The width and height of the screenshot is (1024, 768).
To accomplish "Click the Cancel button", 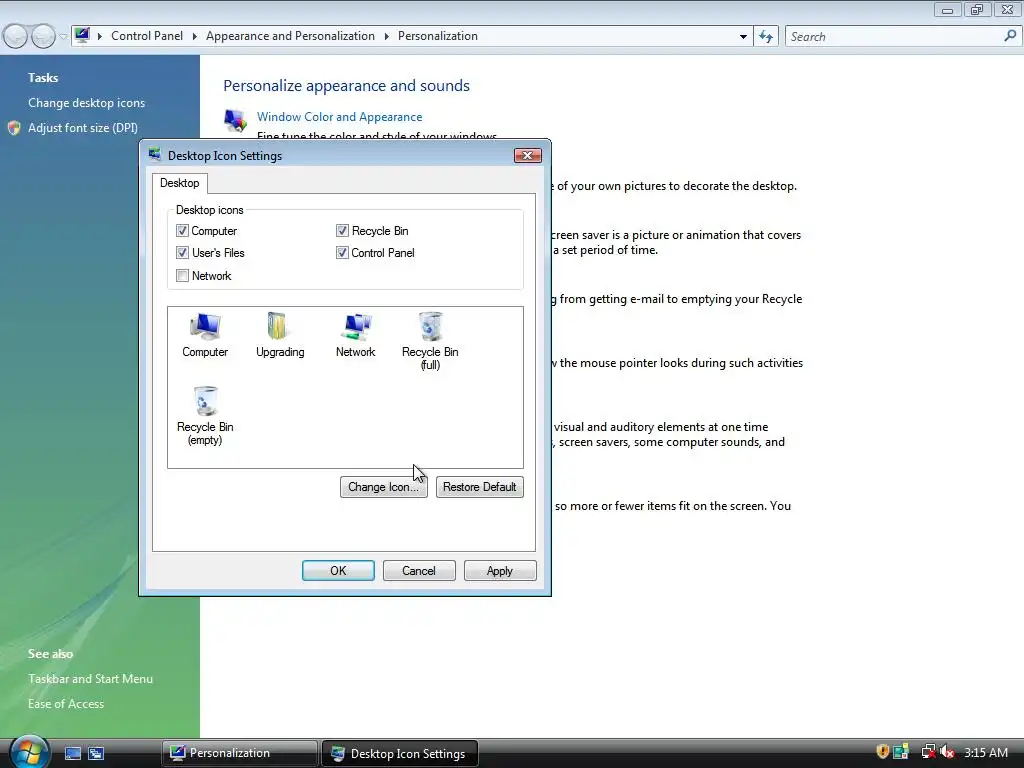I will pyautogui.click(x=419, y=571).
